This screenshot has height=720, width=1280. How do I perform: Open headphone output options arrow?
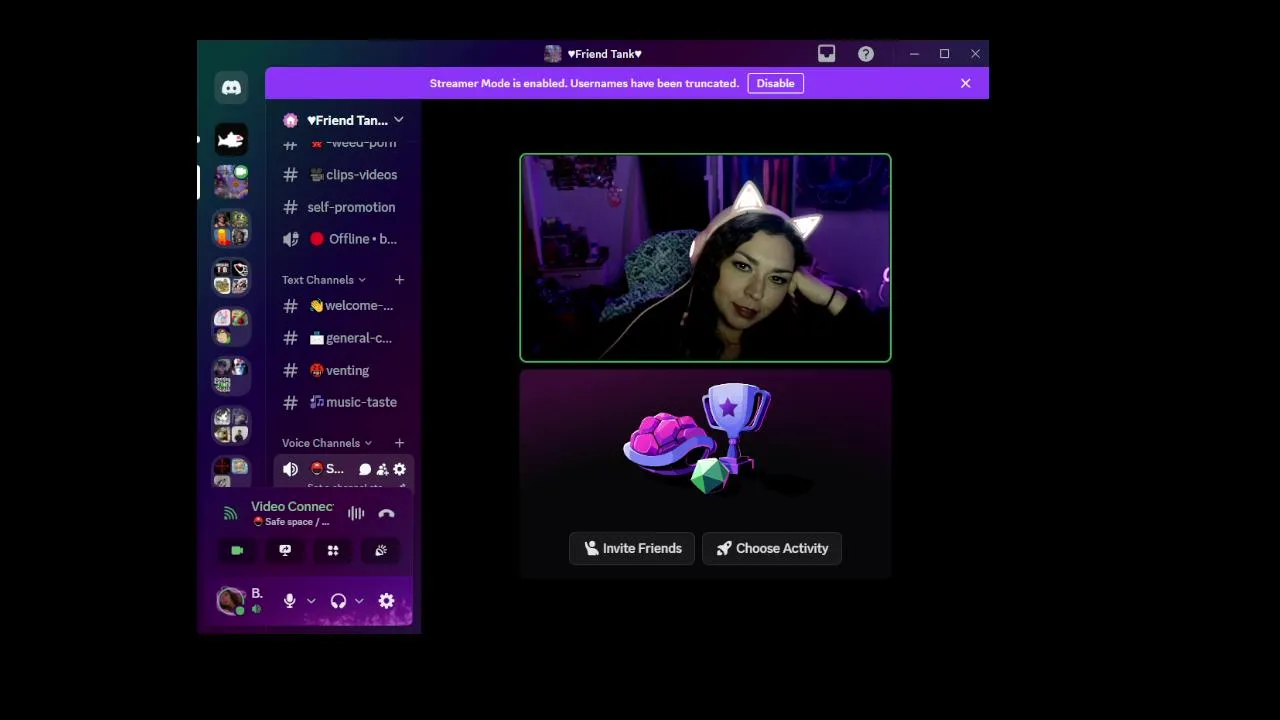359,601
